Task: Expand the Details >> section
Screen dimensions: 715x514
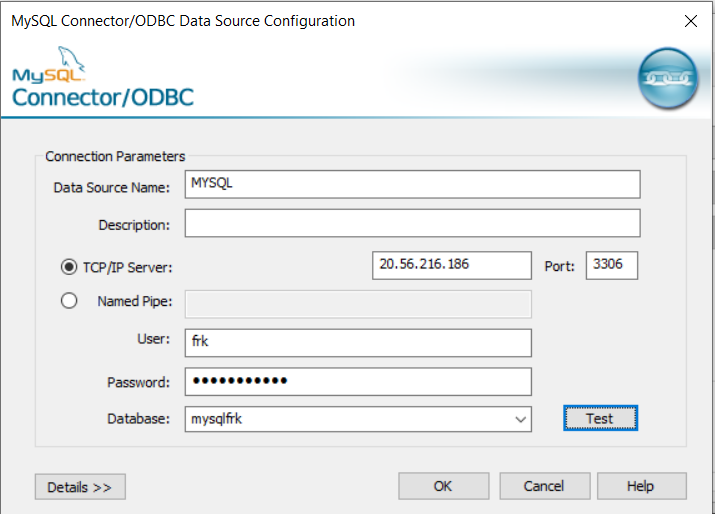Action: 80,487
